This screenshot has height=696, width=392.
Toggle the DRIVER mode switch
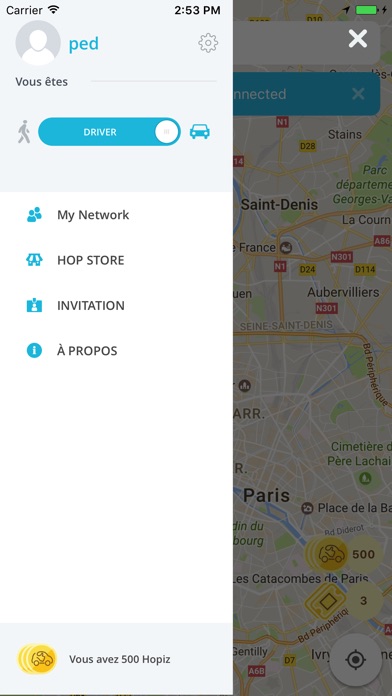pyautogui.click(x=109, y=132)
